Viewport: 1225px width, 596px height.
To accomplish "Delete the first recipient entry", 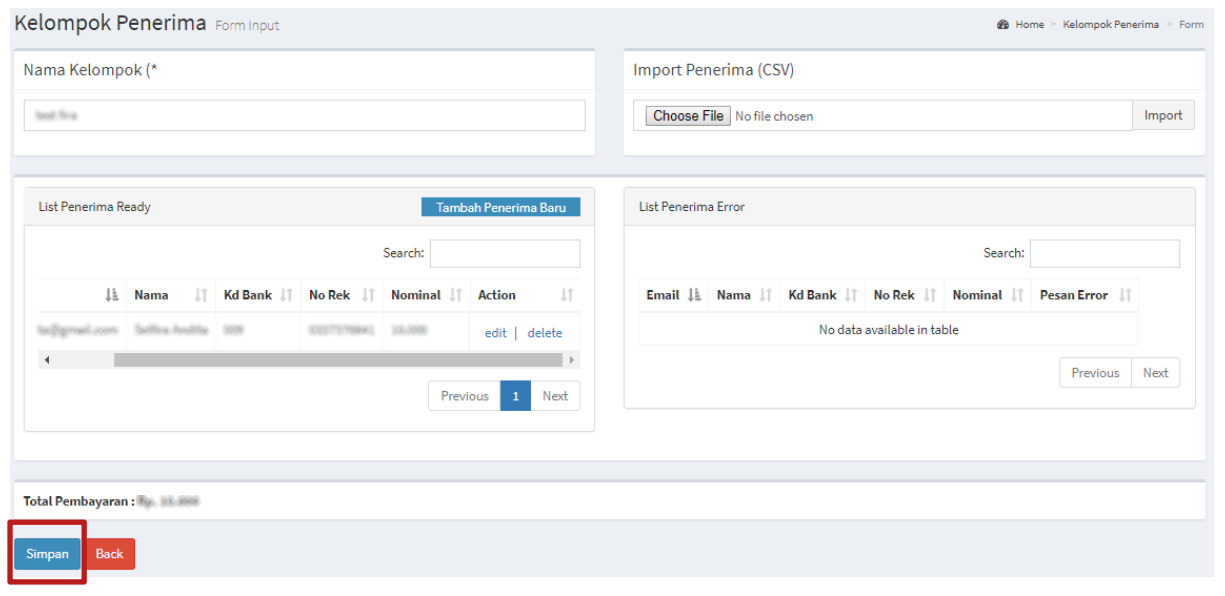I will pyautogui.click(x=545, y=332).
